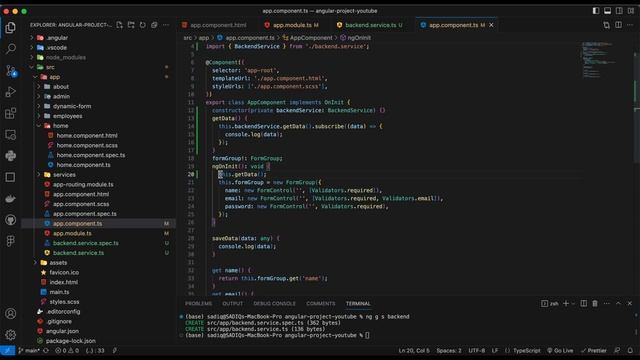Click AppComponent in breadcrumb
The image size is (640, 360).
(311, 38)
